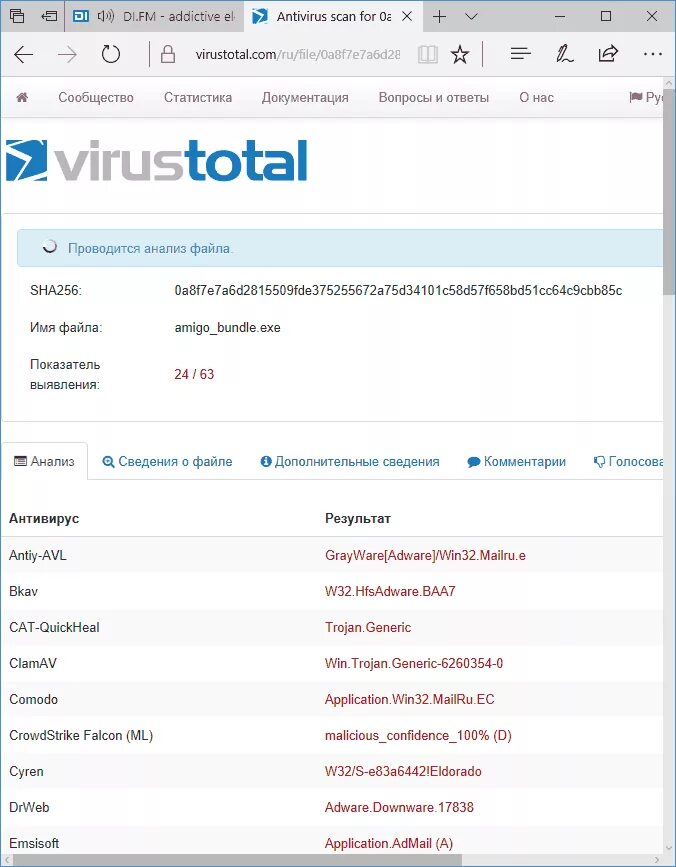The height and width of the screenshot is (867, 676).
Task: Go to VirusTotal home icon
Action: (22, 98)
